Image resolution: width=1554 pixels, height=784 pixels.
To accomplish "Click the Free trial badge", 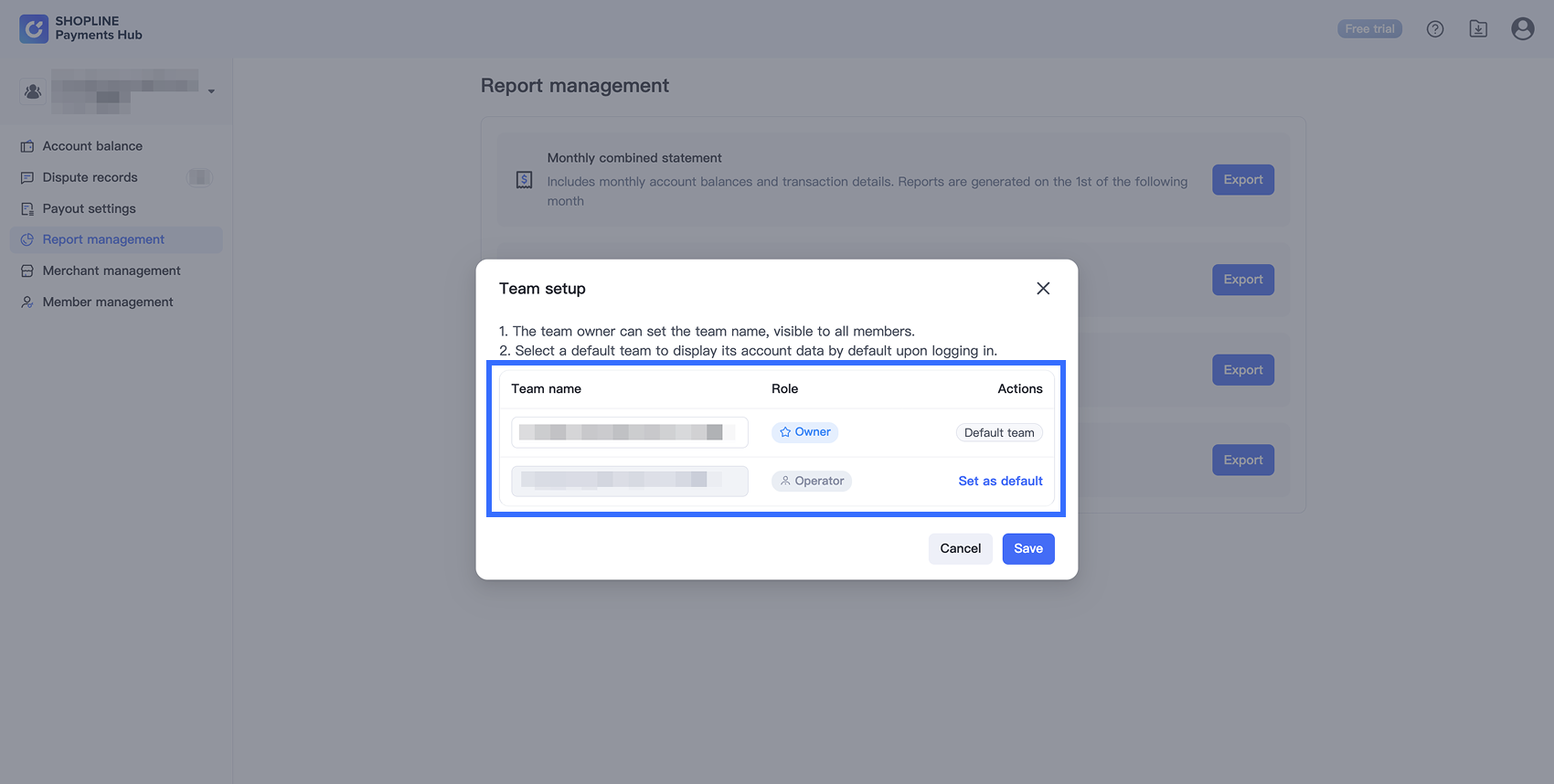I will point(1369,29).
